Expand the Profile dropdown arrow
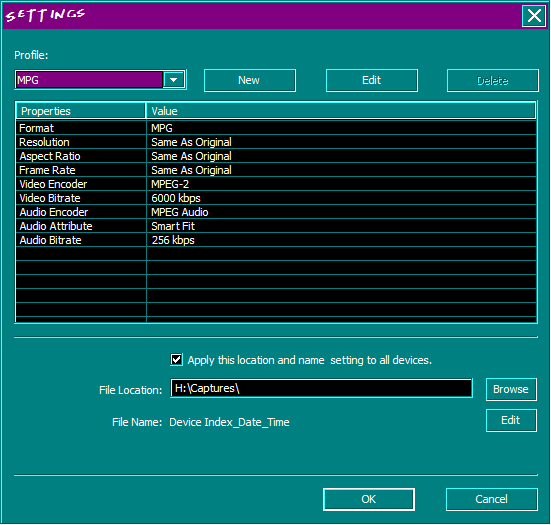The height and width of the screenshot is (525, 551). 174,80
